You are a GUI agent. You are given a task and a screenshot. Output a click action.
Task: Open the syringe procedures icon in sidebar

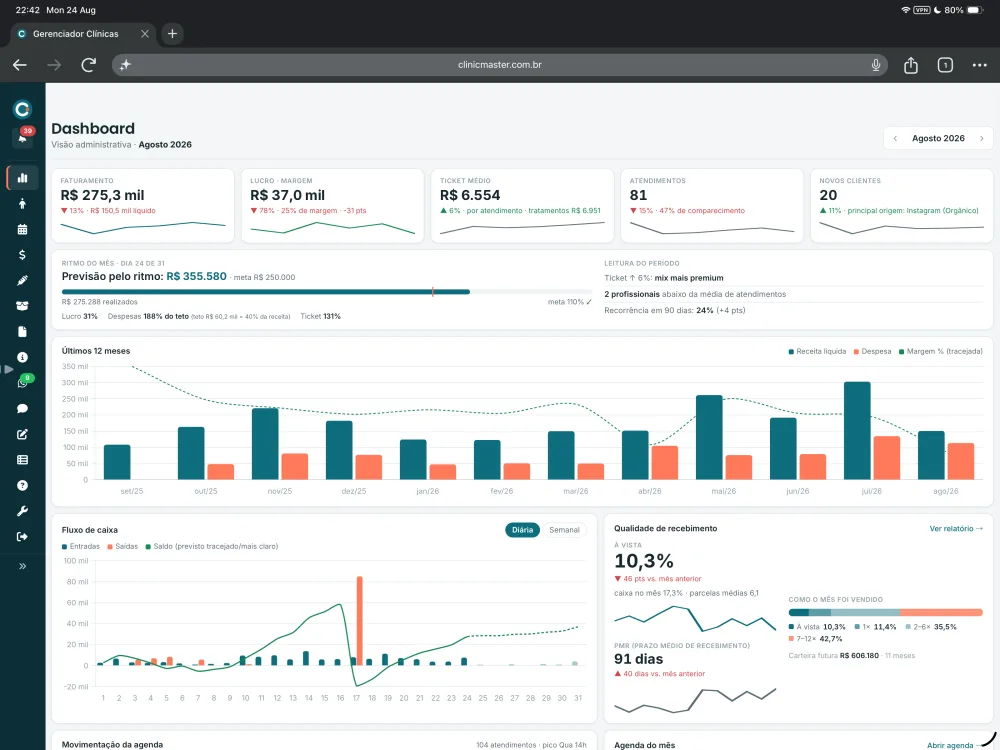coord(22,280)
